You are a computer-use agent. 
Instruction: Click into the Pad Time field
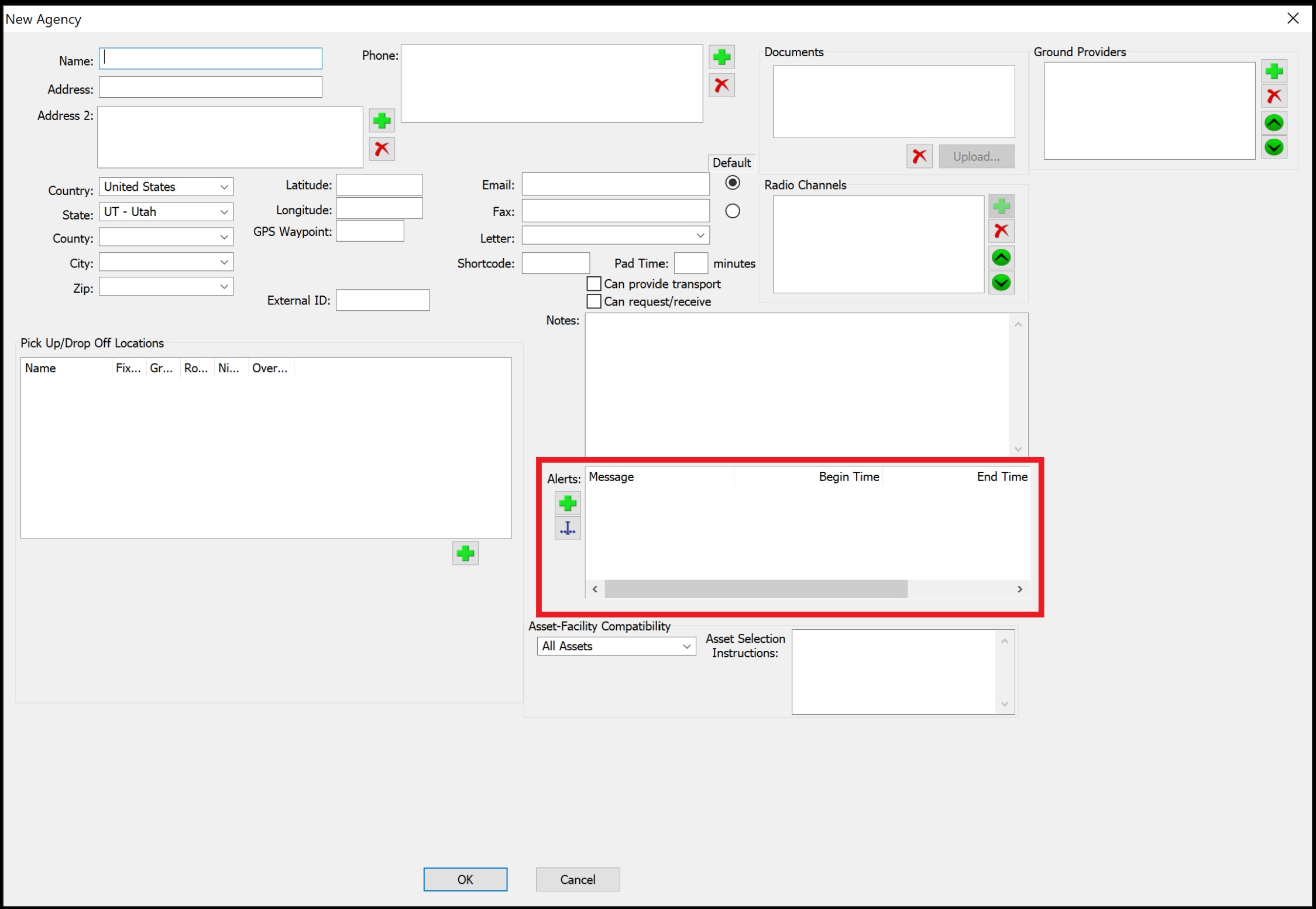[691, 263]
